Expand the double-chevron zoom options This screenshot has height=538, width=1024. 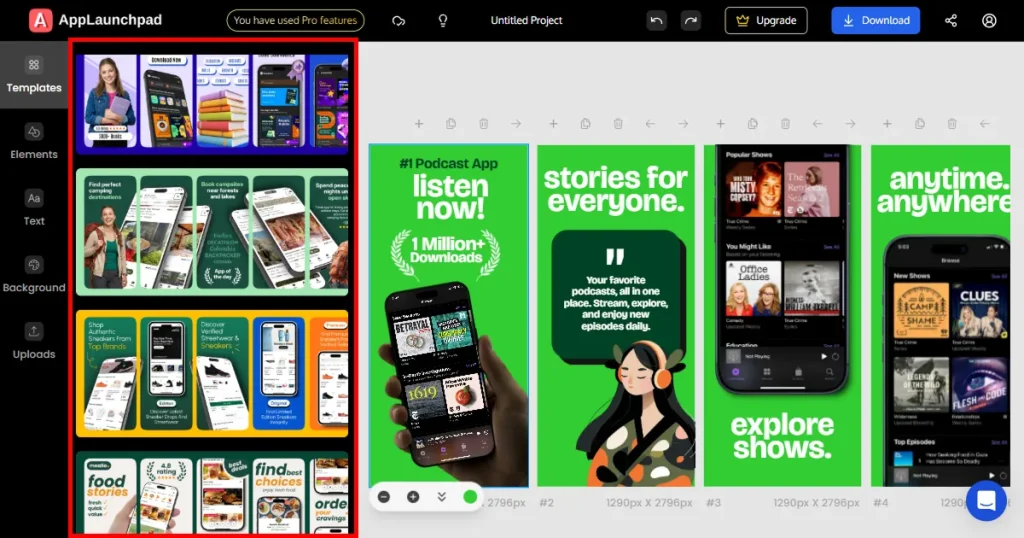point(441,497)
